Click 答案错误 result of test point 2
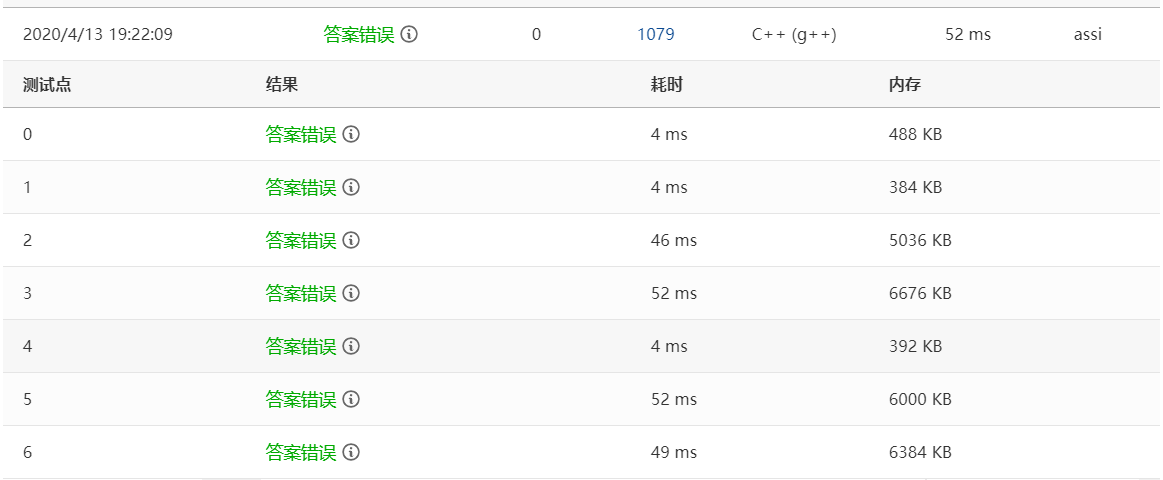The height and width of the screenshot is (480, 1163). 301,240
